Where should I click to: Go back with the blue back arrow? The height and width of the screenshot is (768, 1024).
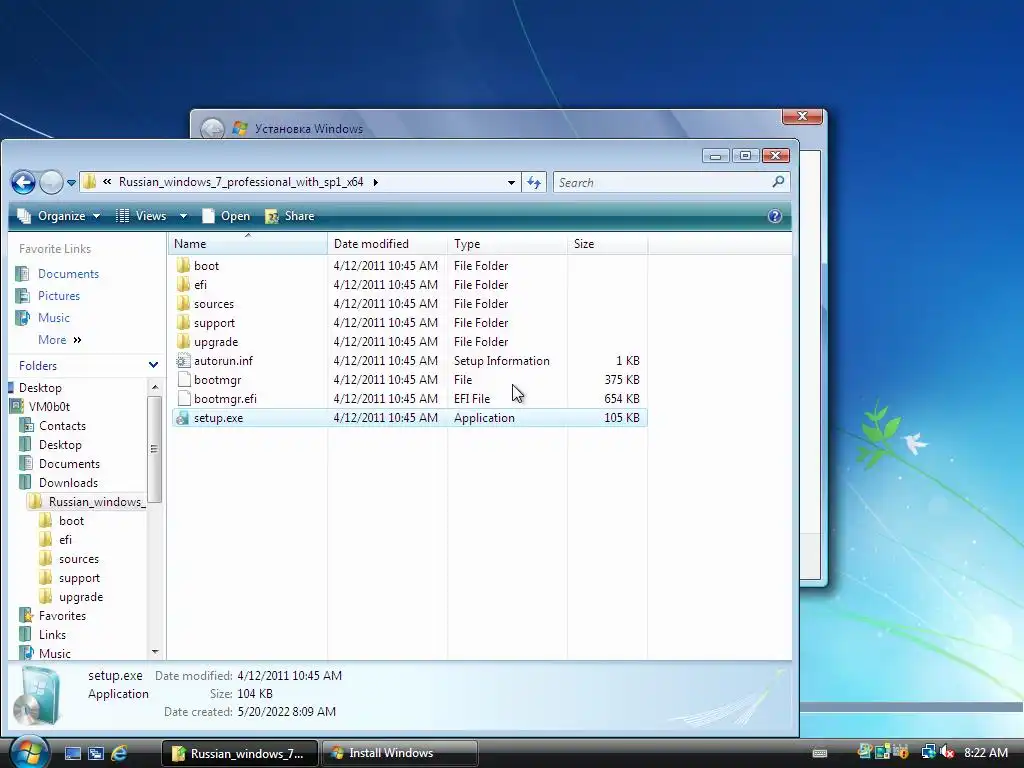click(24, 182)
